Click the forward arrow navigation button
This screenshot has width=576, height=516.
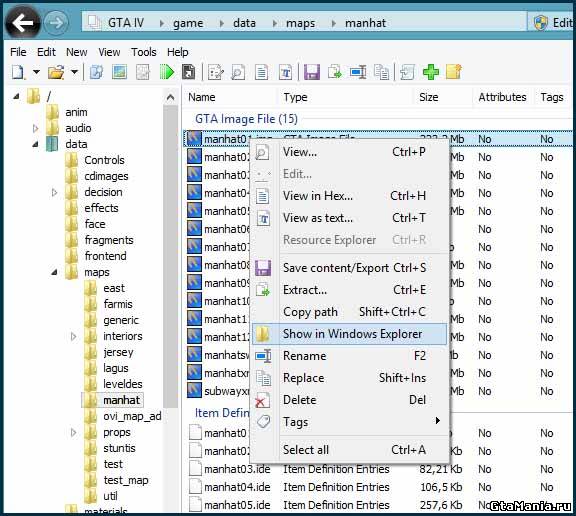(x=56, y=23)
